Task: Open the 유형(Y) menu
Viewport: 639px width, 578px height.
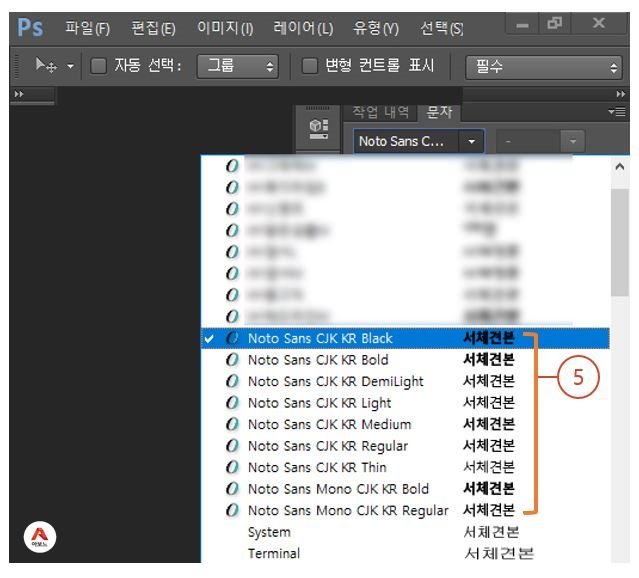Action: 376,28
